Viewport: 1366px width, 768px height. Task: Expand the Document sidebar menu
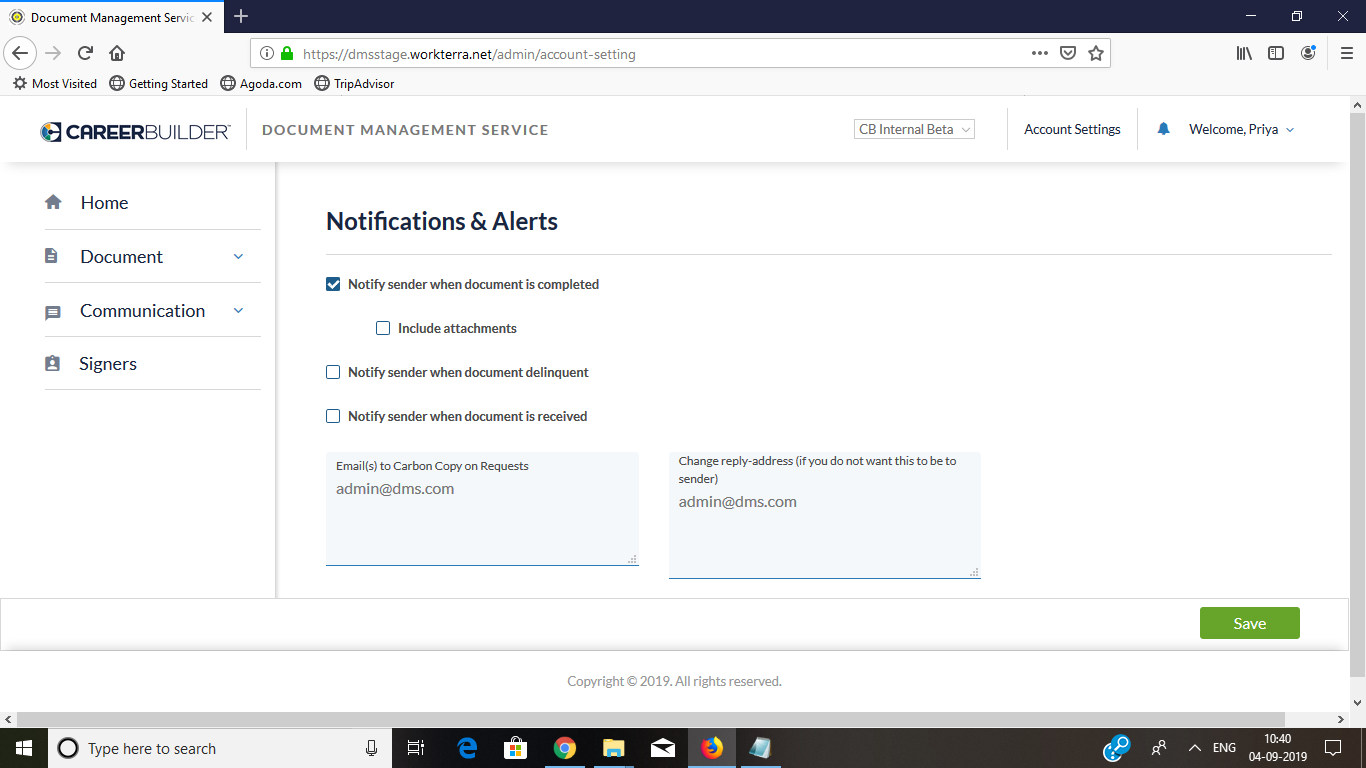click(x=238, y=256)
